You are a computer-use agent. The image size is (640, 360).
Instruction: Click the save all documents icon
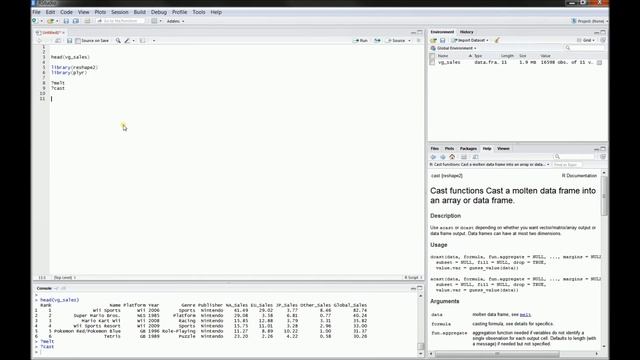point(76,21)
